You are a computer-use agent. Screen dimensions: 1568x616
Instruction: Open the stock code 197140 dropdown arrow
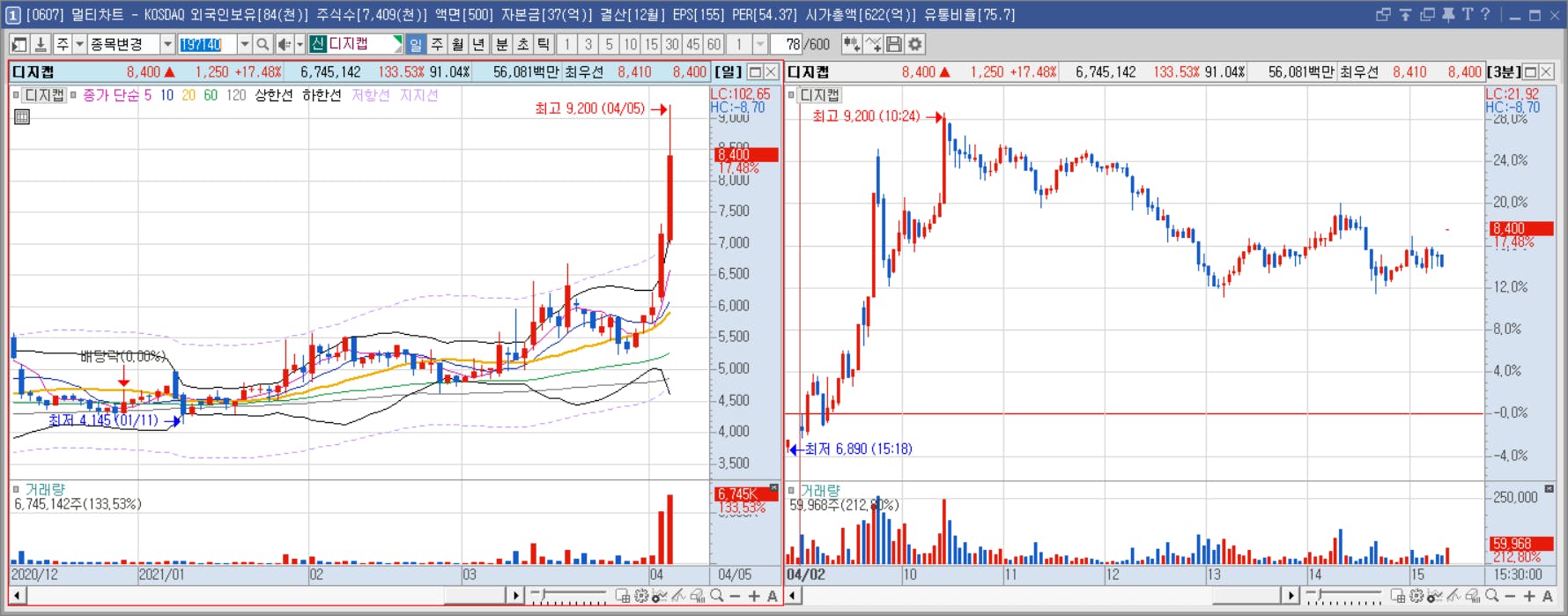pyautogui.click(x=244, y=44)
